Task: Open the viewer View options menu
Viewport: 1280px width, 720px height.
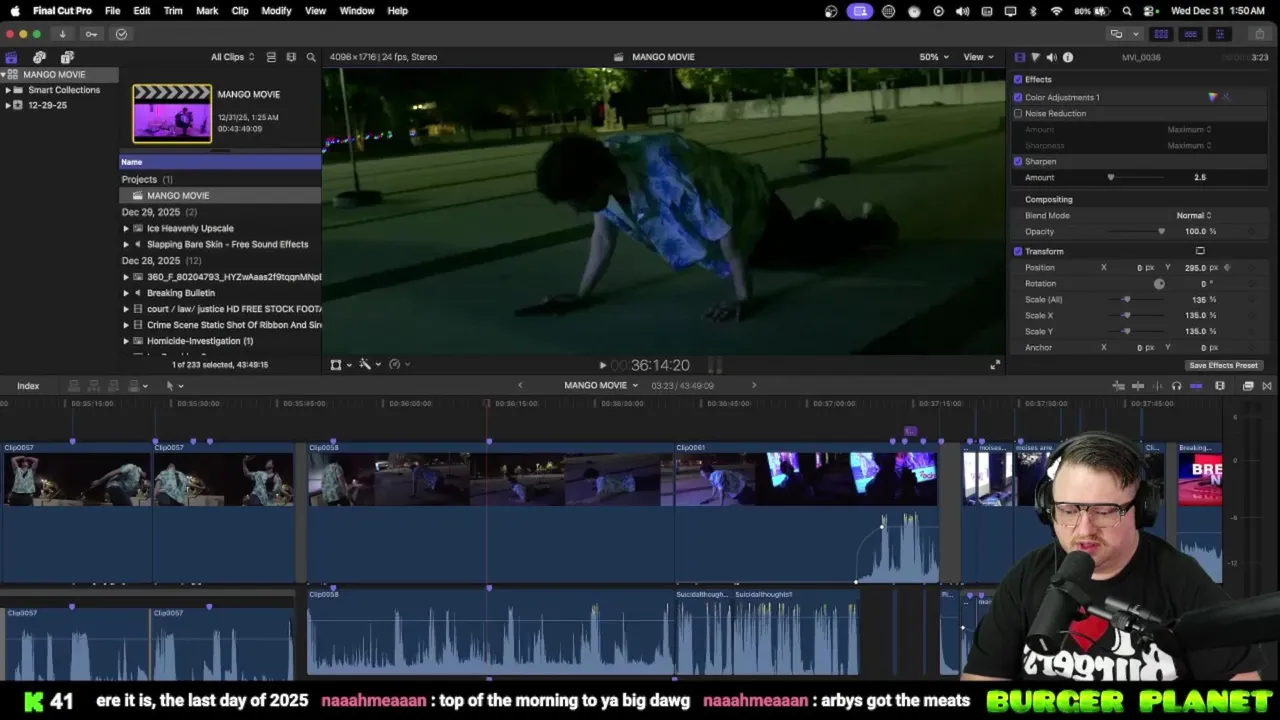Action: 977,57
